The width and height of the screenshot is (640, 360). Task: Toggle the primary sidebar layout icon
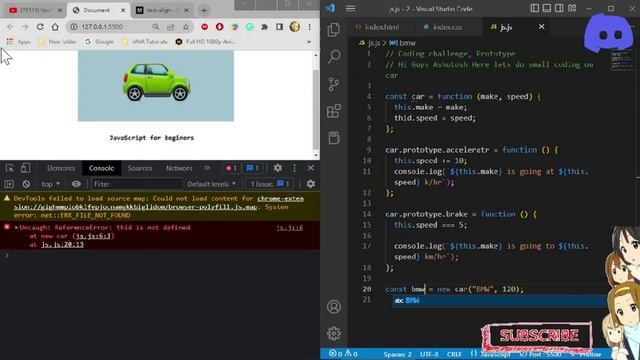click(534, 8)
